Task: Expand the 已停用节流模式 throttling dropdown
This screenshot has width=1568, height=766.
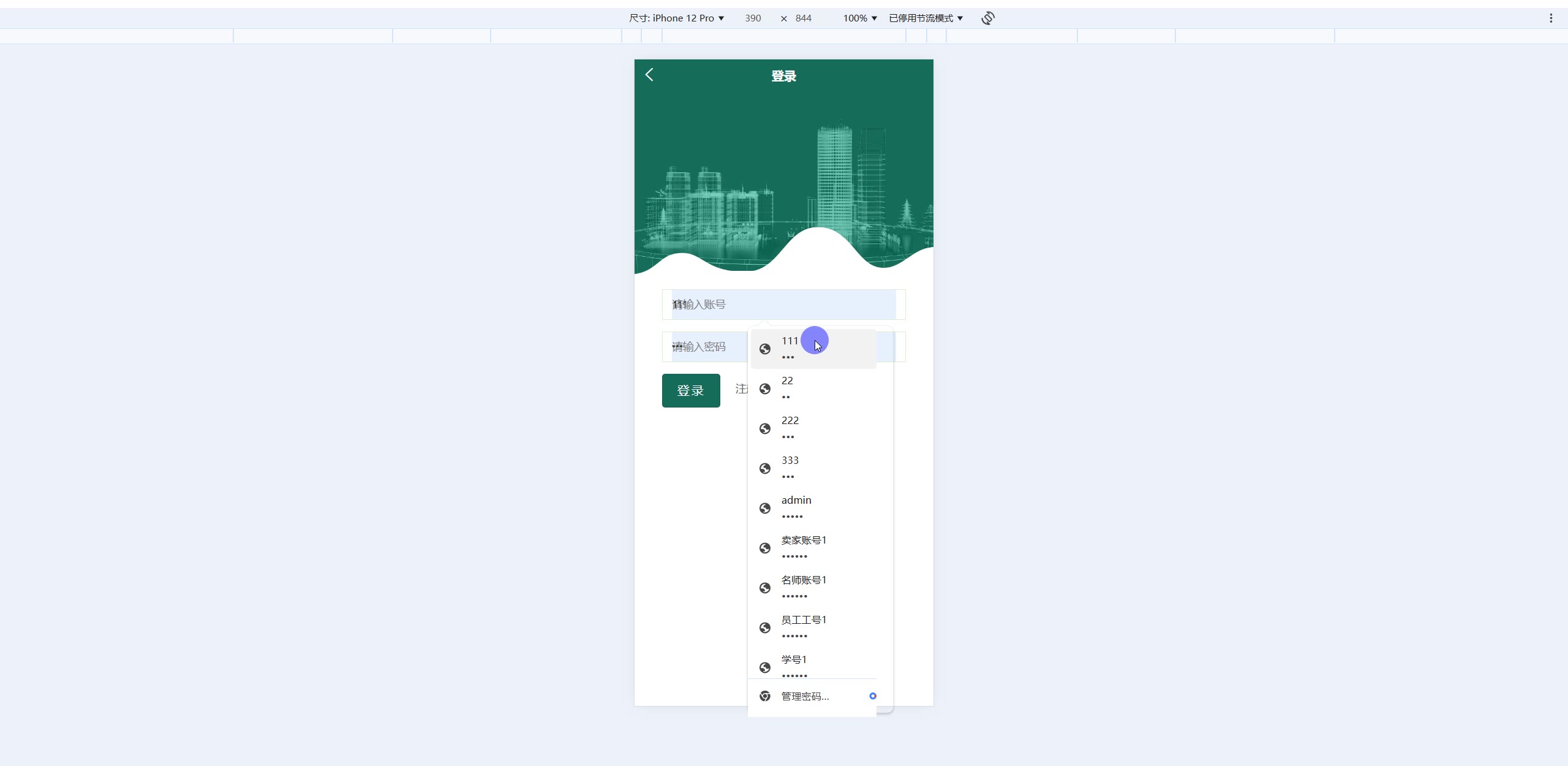Action: pyautogui.click(x=925, y=18)
